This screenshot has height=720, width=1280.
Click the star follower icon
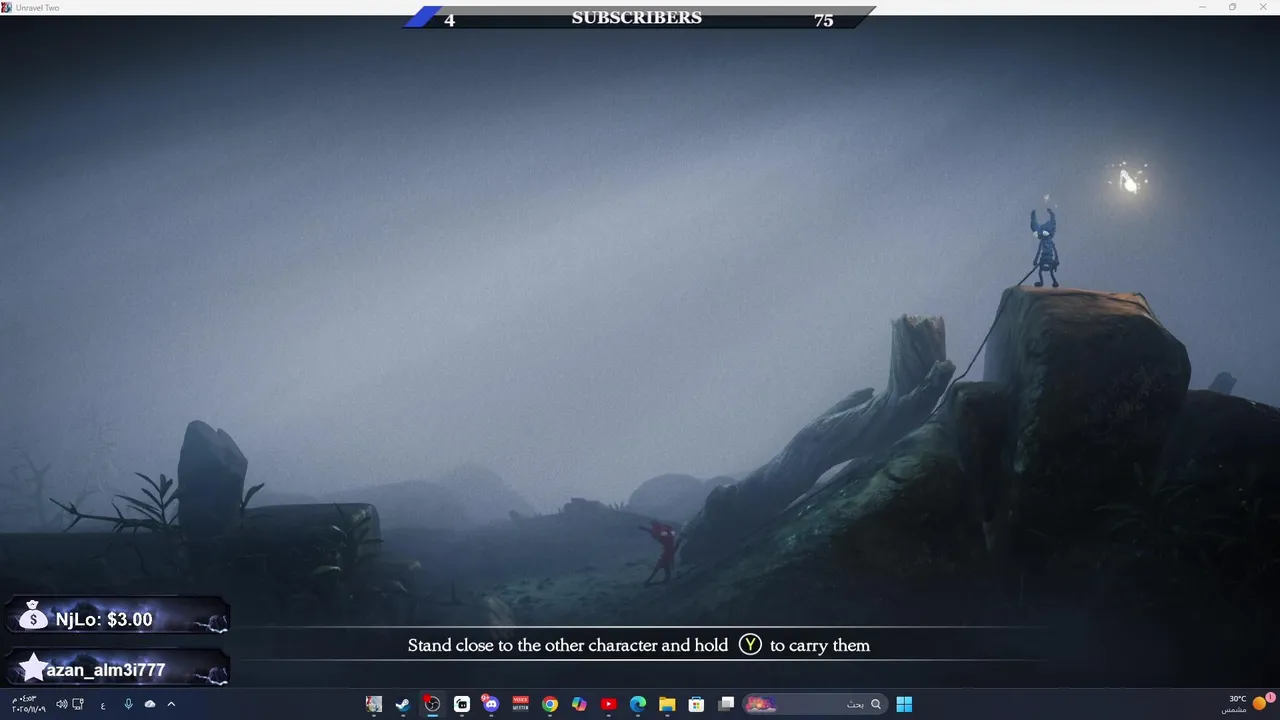click(33, 667)
